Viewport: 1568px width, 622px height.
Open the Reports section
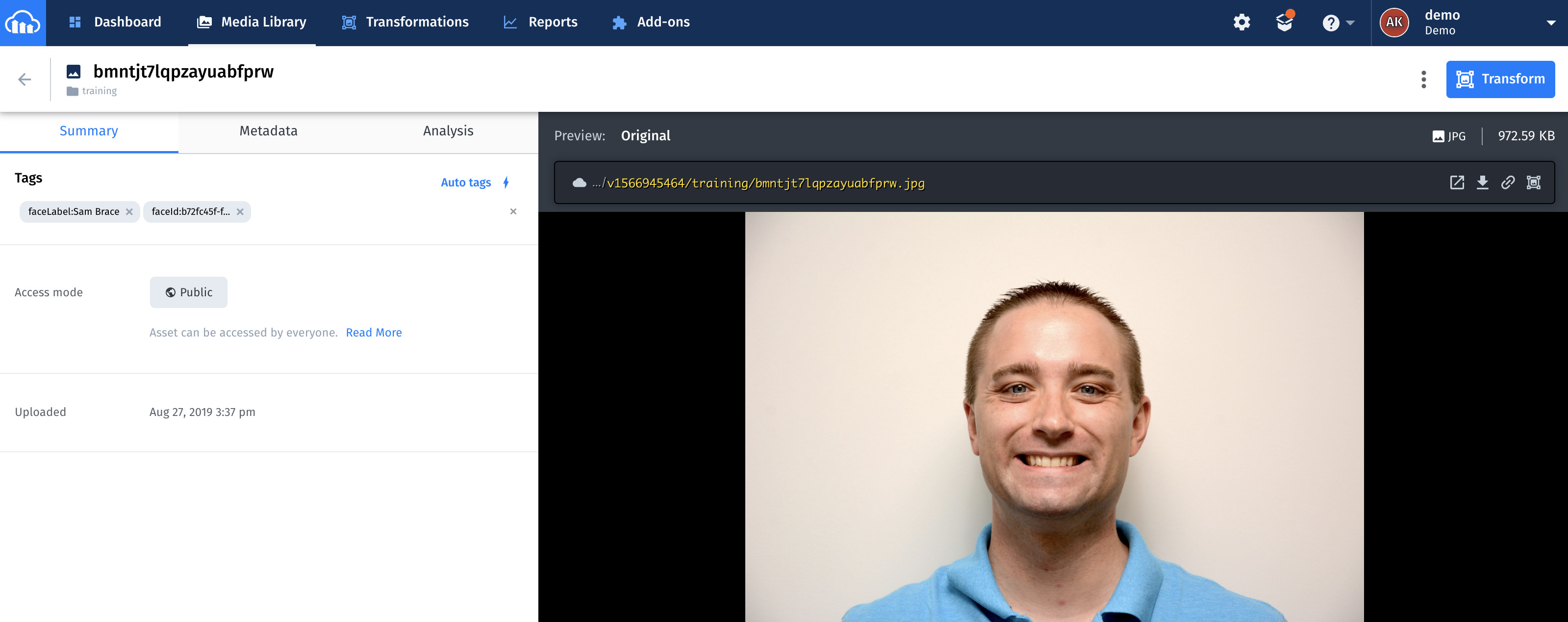pyautogui.click(x=553, y=22)
